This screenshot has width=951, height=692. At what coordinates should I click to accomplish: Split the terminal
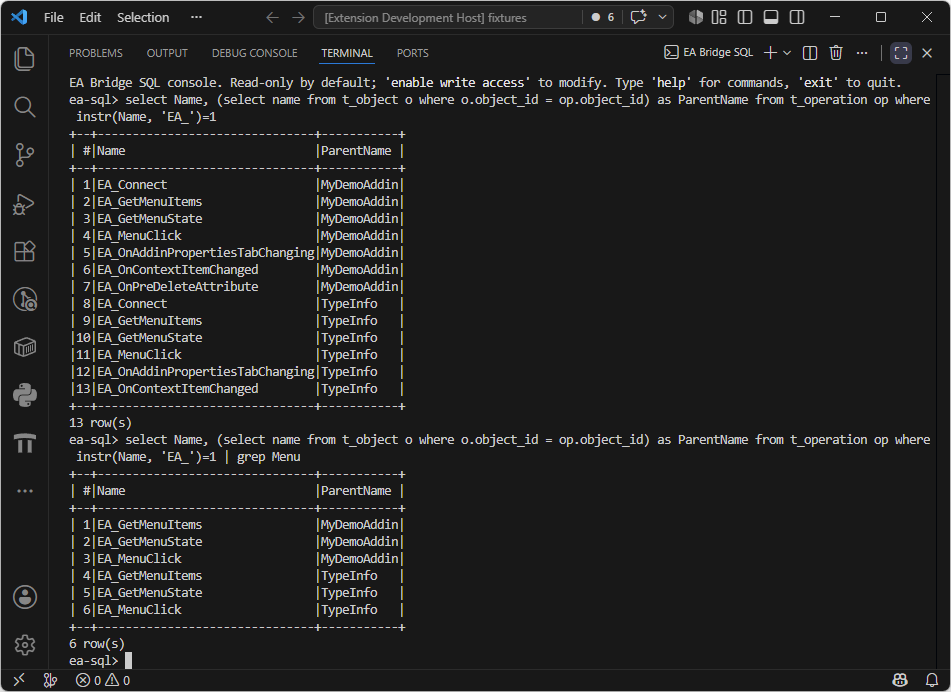click(x=810, y=53)
